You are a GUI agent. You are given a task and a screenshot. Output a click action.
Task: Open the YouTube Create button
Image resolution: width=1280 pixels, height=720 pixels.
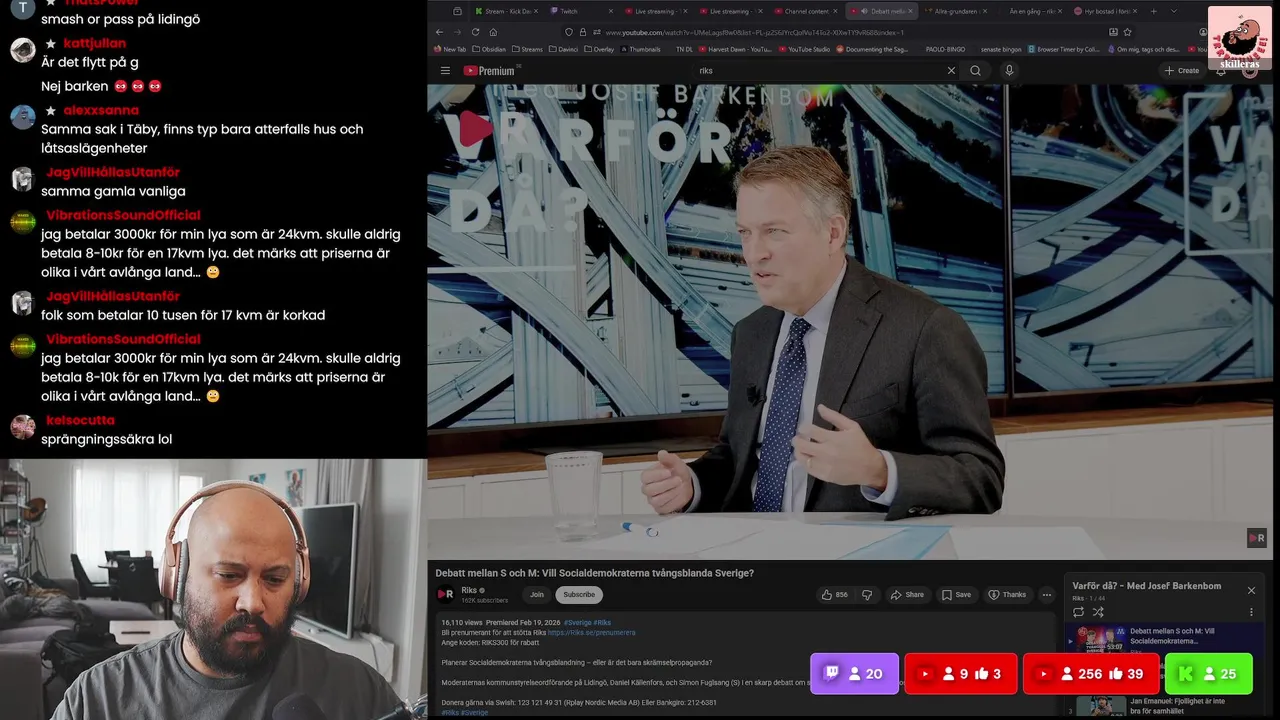1182,71
